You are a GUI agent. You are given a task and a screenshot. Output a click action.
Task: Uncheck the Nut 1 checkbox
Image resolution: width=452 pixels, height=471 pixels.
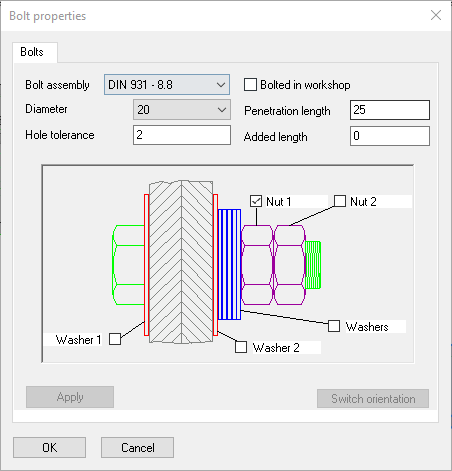click(x=256, y=201)
